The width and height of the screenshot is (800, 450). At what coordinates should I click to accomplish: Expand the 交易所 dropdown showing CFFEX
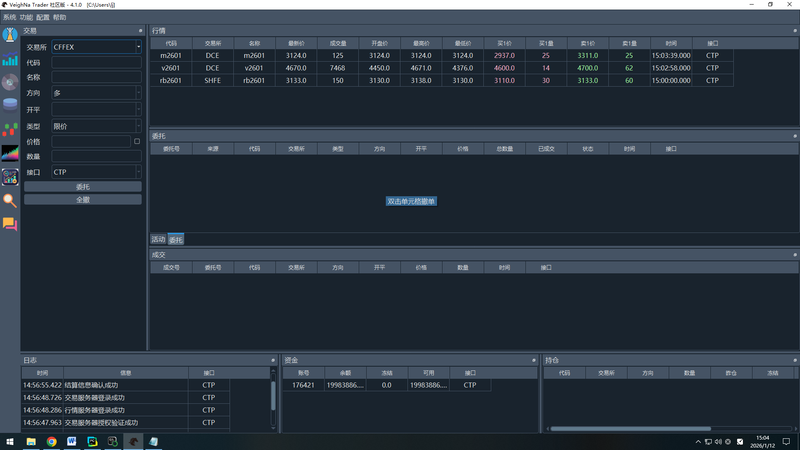(x=96, y=47)
